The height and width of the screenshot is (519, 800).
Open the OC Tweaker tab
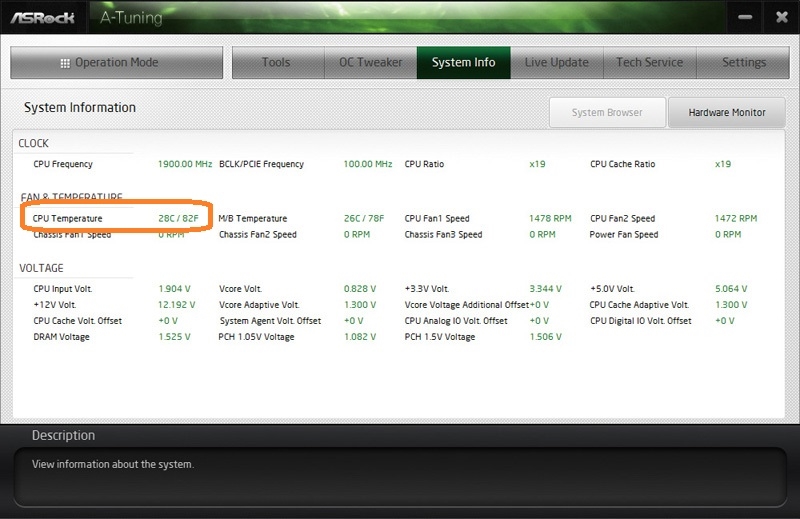tap(370, 62)
